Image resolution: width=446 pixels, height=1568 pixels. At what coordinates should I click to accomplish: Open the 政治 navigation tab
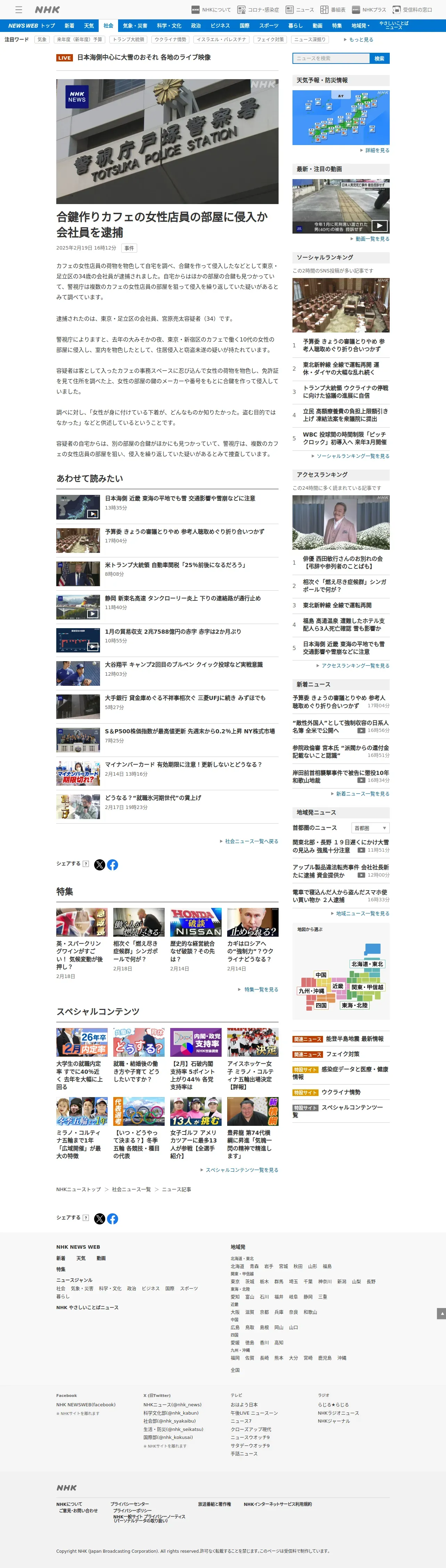click(196, 26)
